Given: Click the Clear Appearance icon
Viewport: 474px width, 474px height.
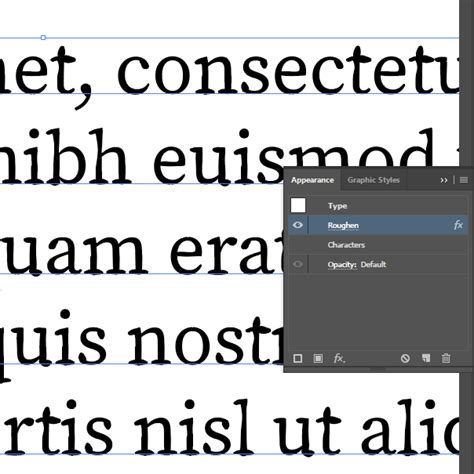Looking at the screenshot, I should 405,358.
